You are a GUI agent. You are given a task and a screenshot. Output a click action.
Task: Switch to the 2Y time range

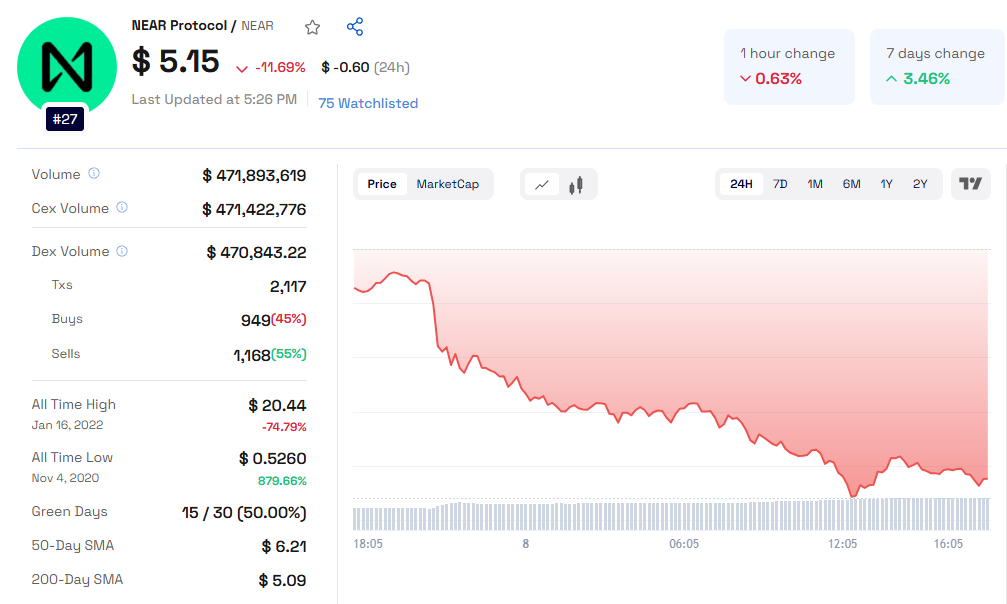tap(920, 184)
